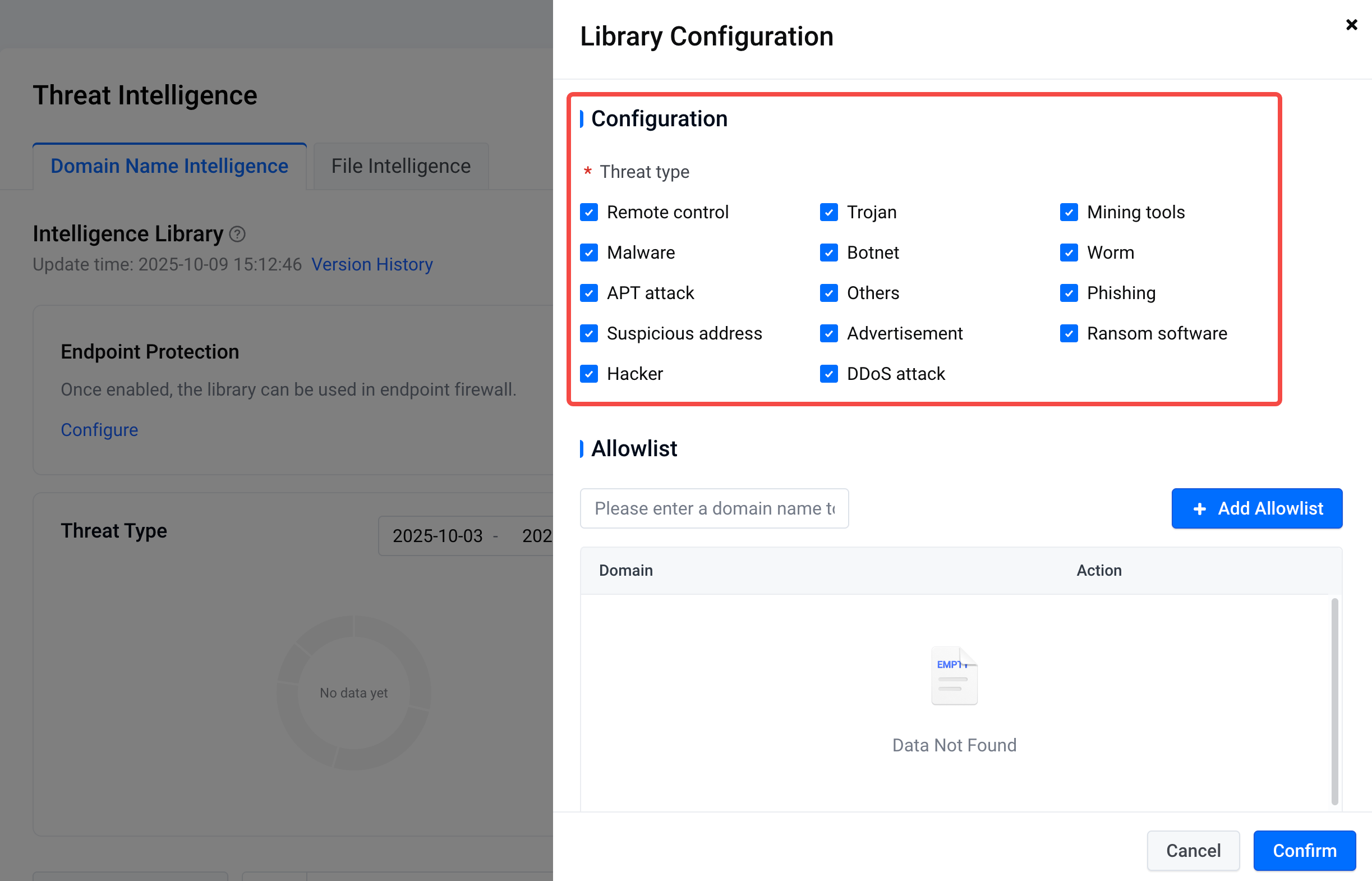The width and height of the screenshot is (1372, 881).
Task: Uncheck the Phishing threat type
Action: point(1069,293)
